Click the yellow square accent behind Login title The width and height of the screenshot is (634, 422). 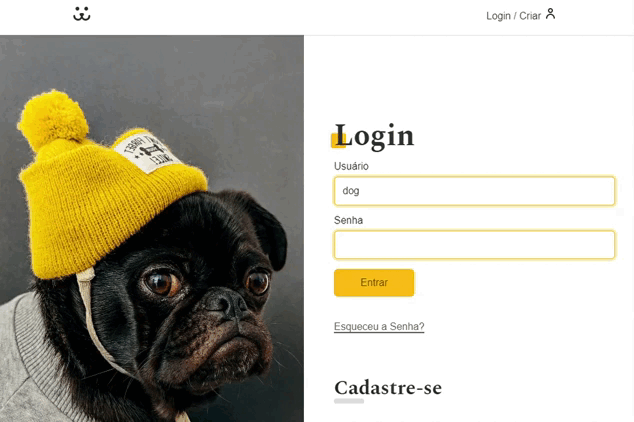click(338, 141)
